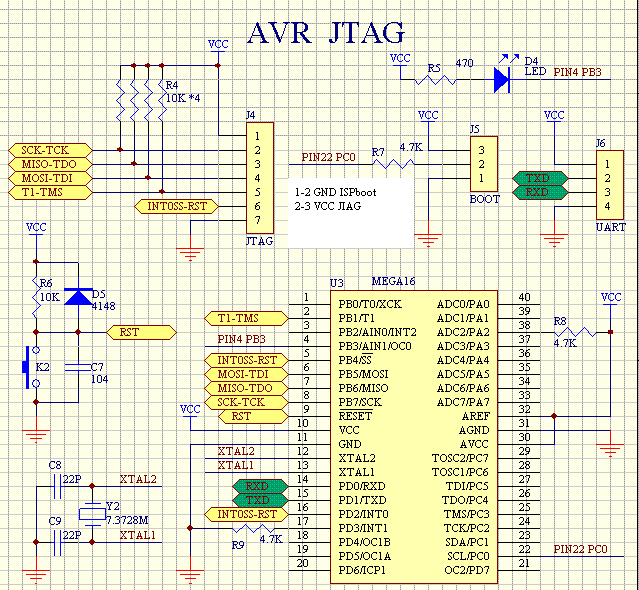Select the BOOT label under J5
This screenshot has height=590, width=639.
point(485,199)
